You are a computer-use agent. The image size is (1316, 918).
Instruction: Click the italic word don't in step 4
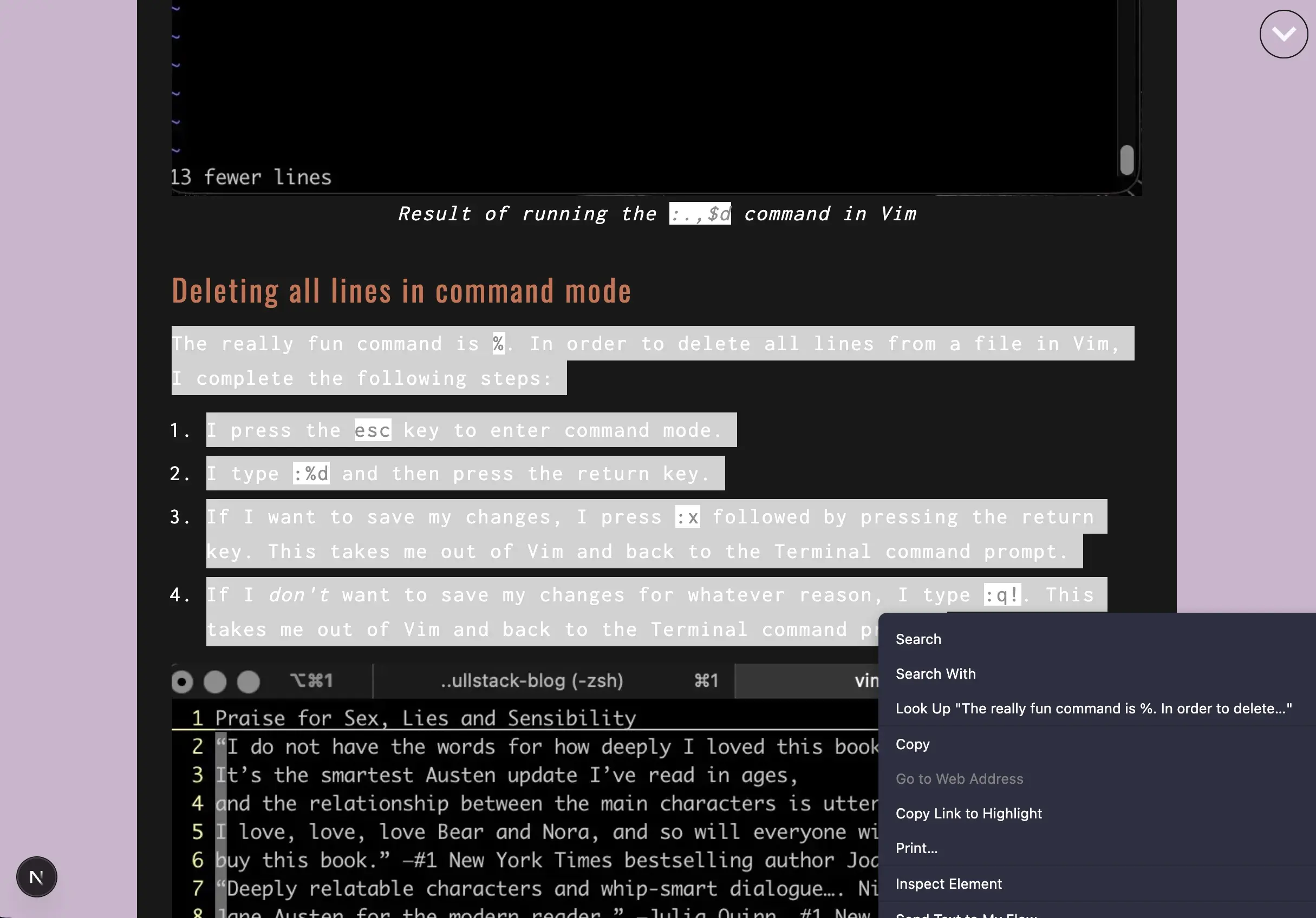[298, 595]
